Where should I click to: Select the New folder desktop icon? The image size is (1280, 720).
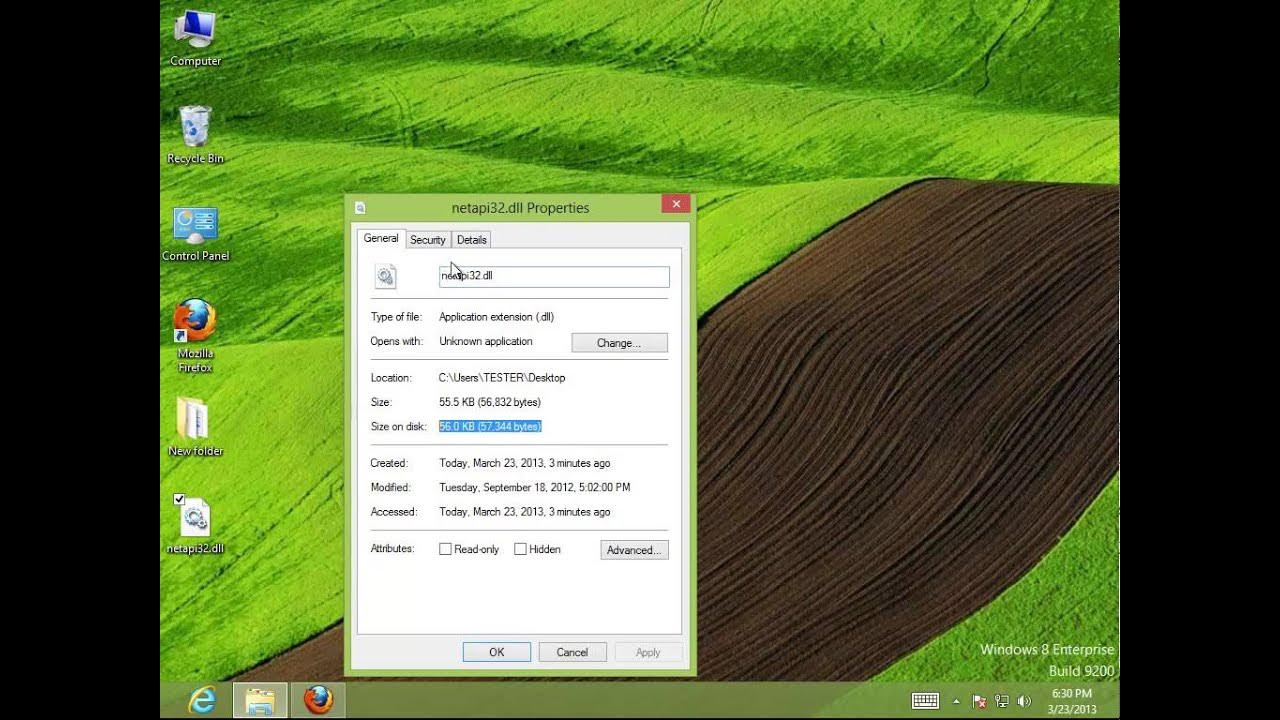(x=195, y=427)
